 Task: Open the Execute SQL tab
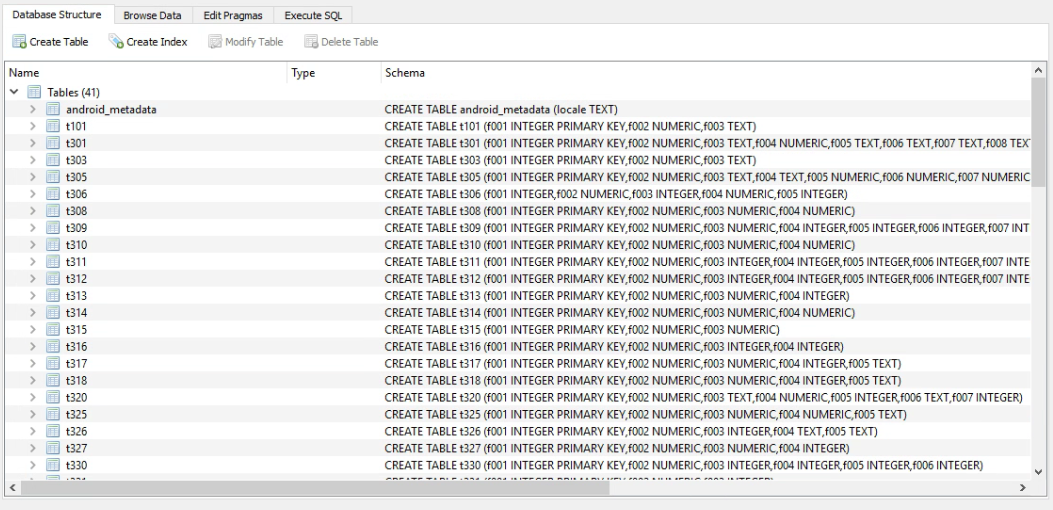coord(313,16)
